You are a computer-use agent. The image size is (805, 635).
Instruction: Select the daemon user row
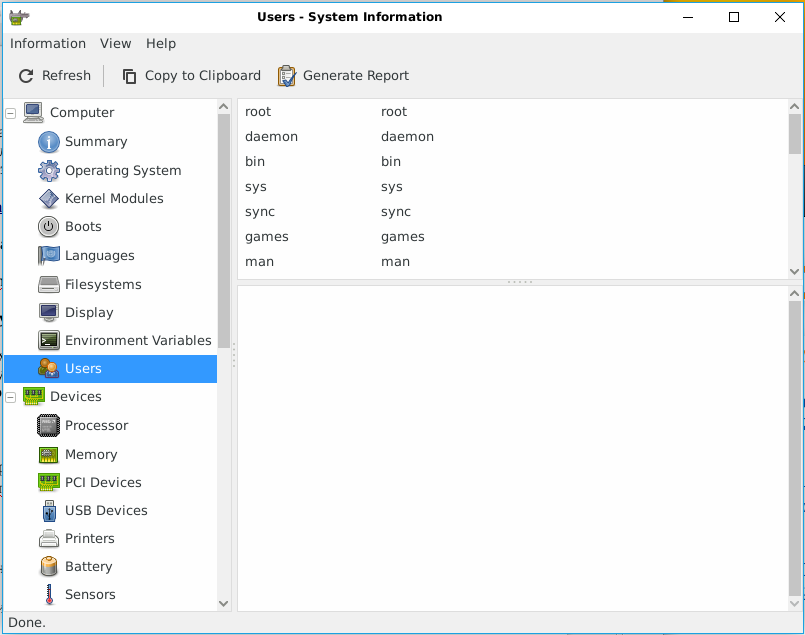pyautogui.click(x=512, y=137)
